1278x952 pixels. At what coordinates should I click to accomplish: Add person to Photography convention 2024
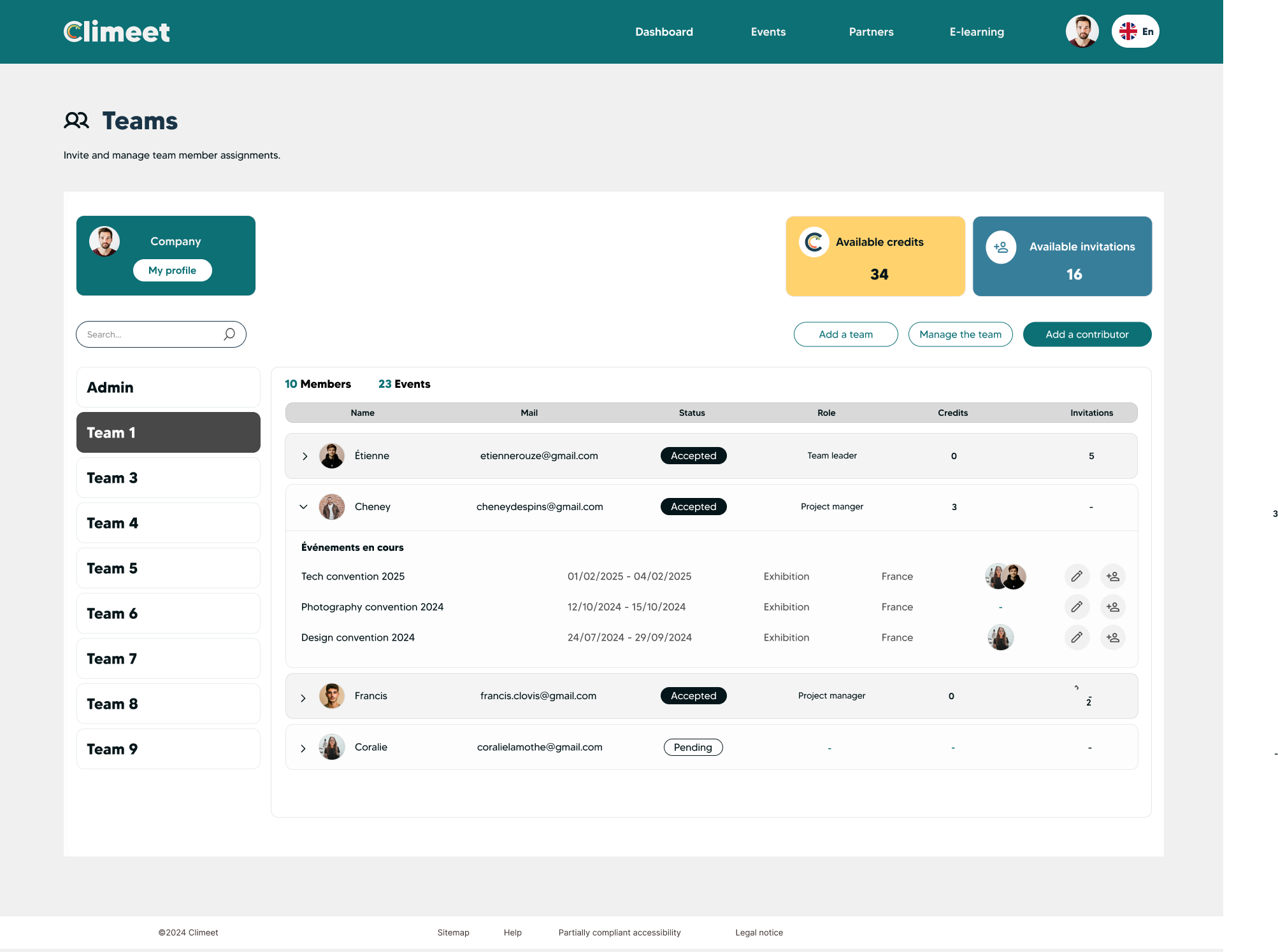[1112, 607]
